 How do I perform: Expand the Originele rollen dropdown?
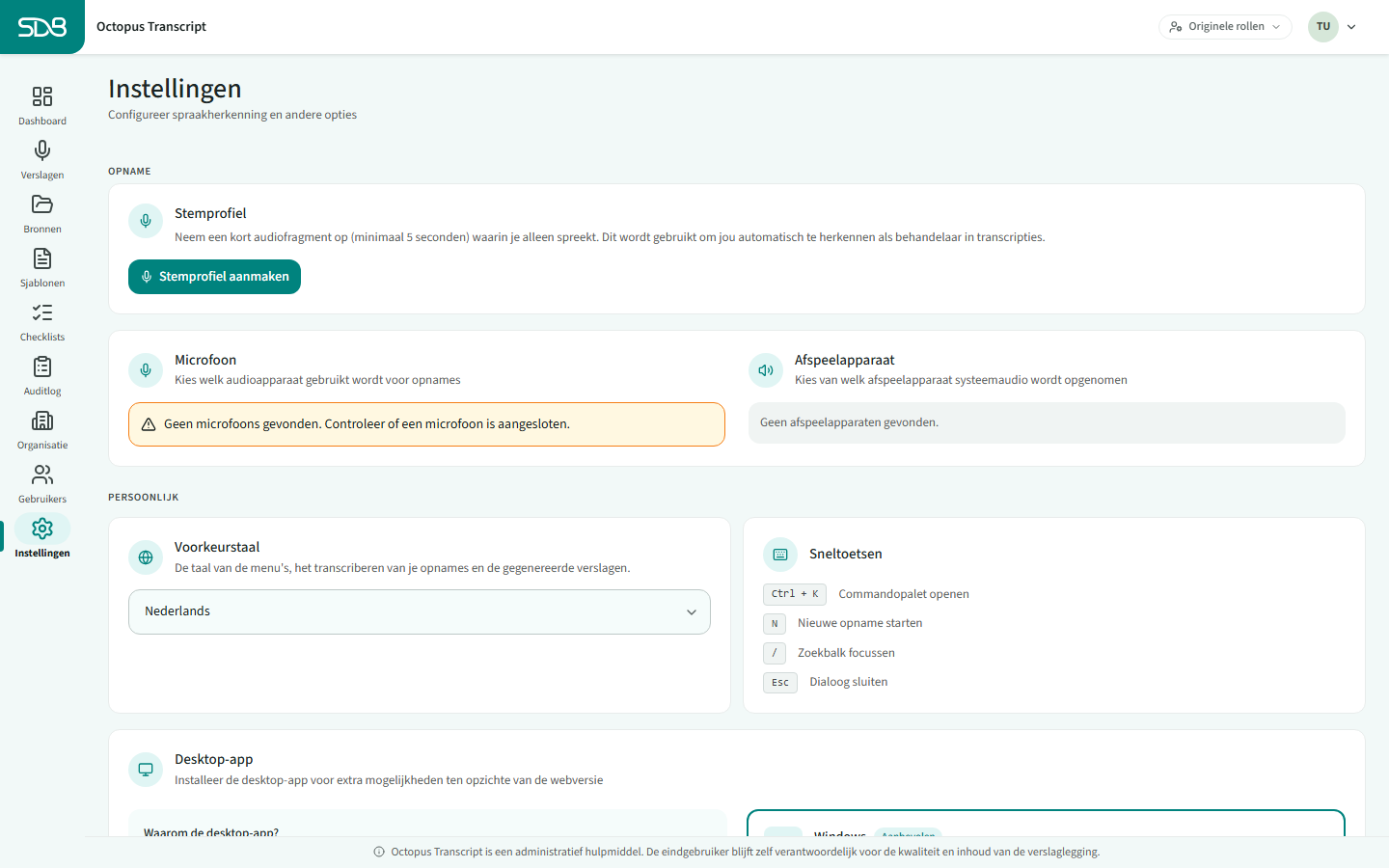pyautogui.click(x=1225, y=27)
